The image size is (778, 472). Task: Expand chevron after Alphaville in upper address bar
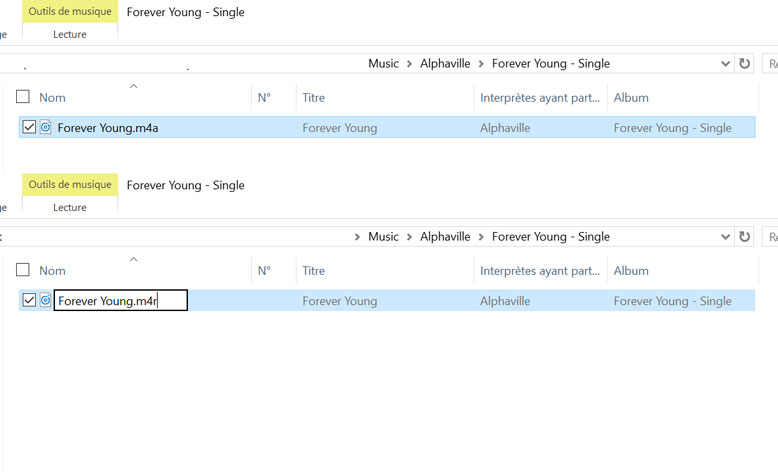pos(481,64)
